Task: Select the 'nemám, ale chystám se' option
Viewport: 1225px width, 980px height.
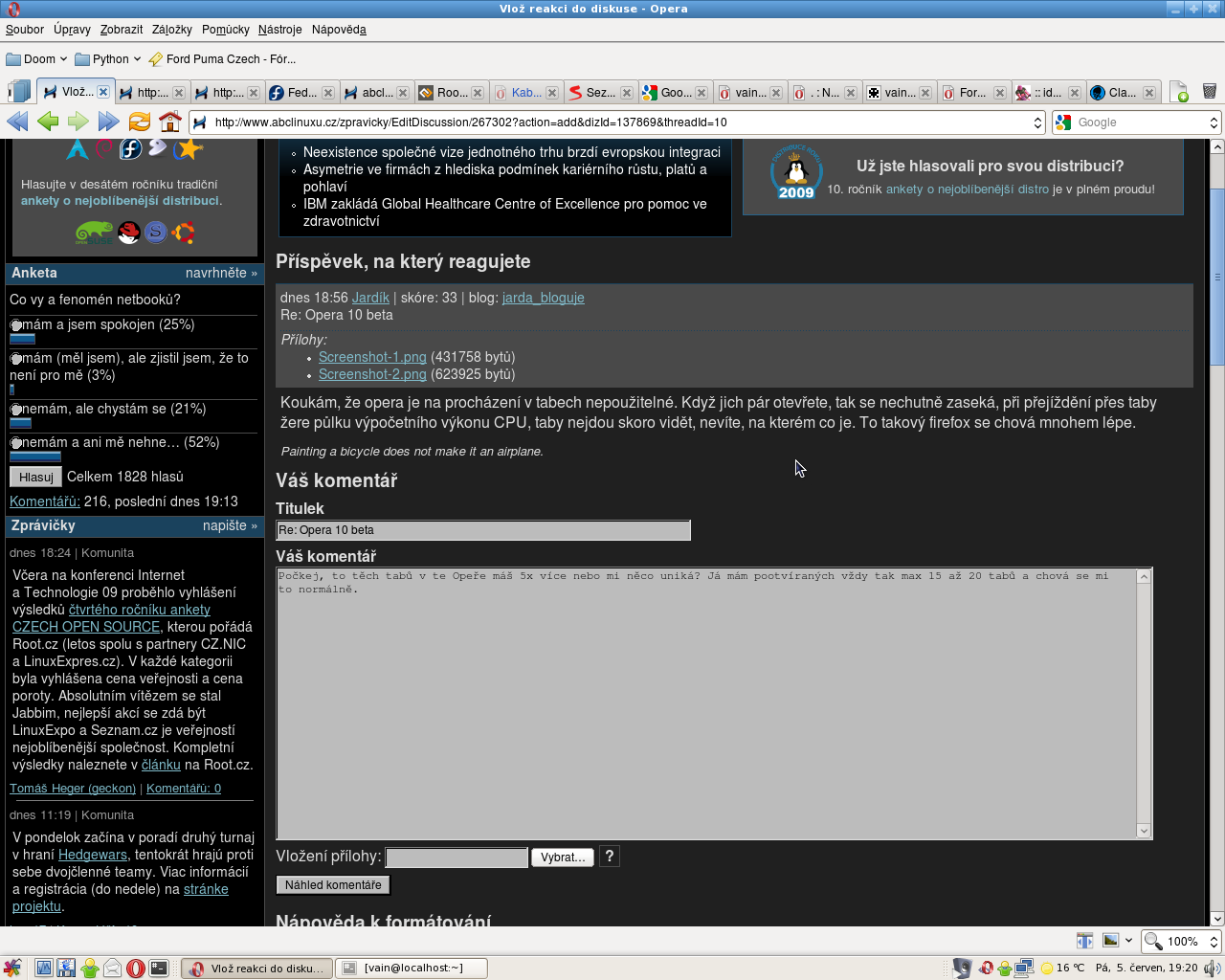Action: pyautogui.click(x=16, y=410)
